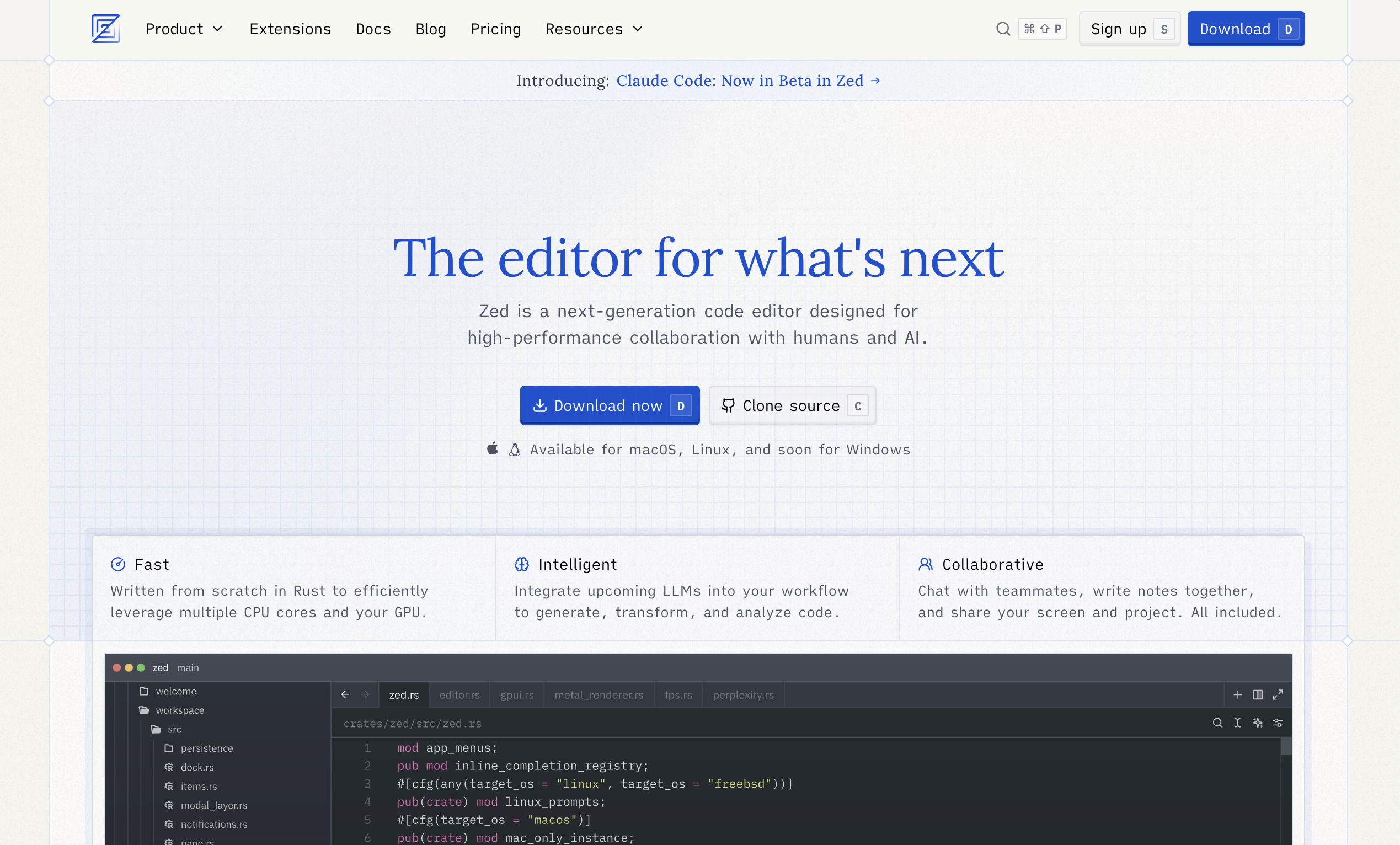Select the dock.rs file in the sidebar
The image size is (1400, 845).
click(196, 767)
